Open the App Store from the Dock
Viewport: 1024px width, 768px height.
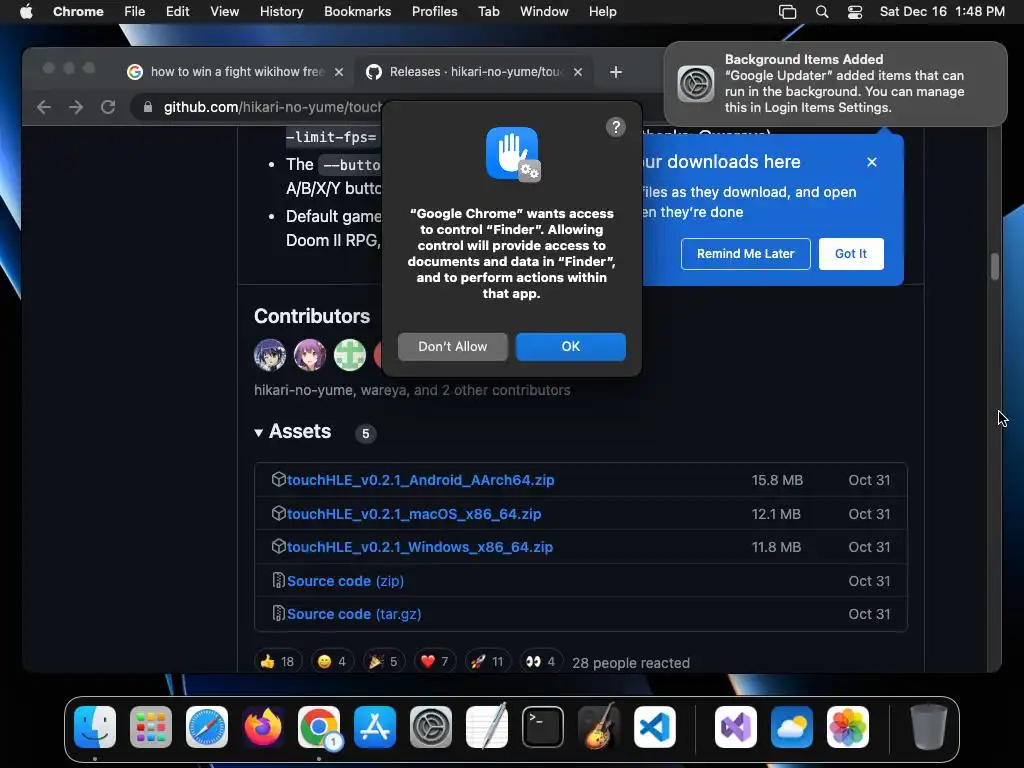click(x=375, y=727)
